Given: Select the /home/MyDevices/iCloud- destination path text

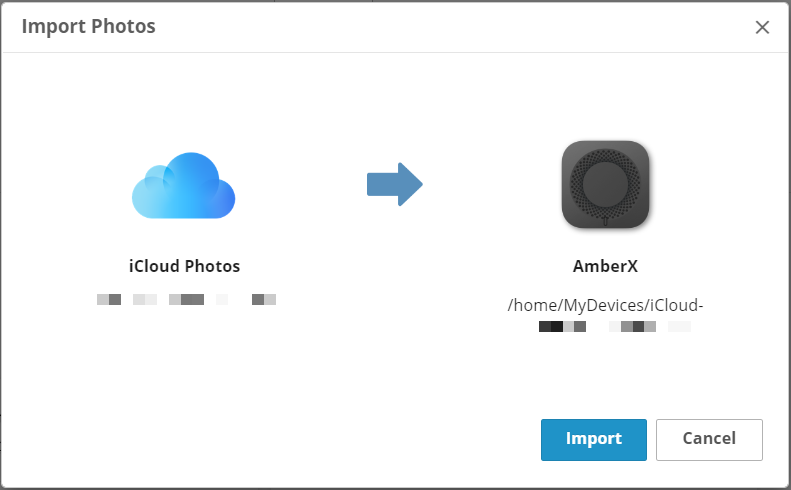Looking at the screenshot, I should click(605, 305).
